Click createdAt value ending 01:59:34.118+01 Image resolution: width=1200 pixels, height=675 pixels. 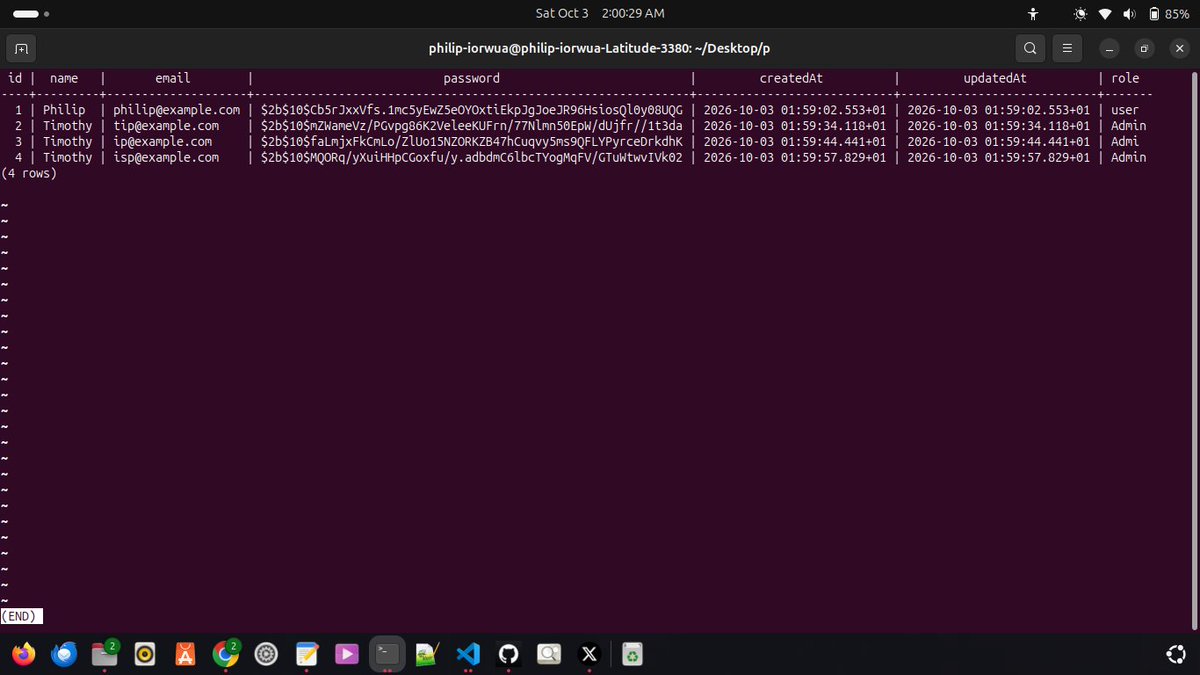(x=795, y=126)
